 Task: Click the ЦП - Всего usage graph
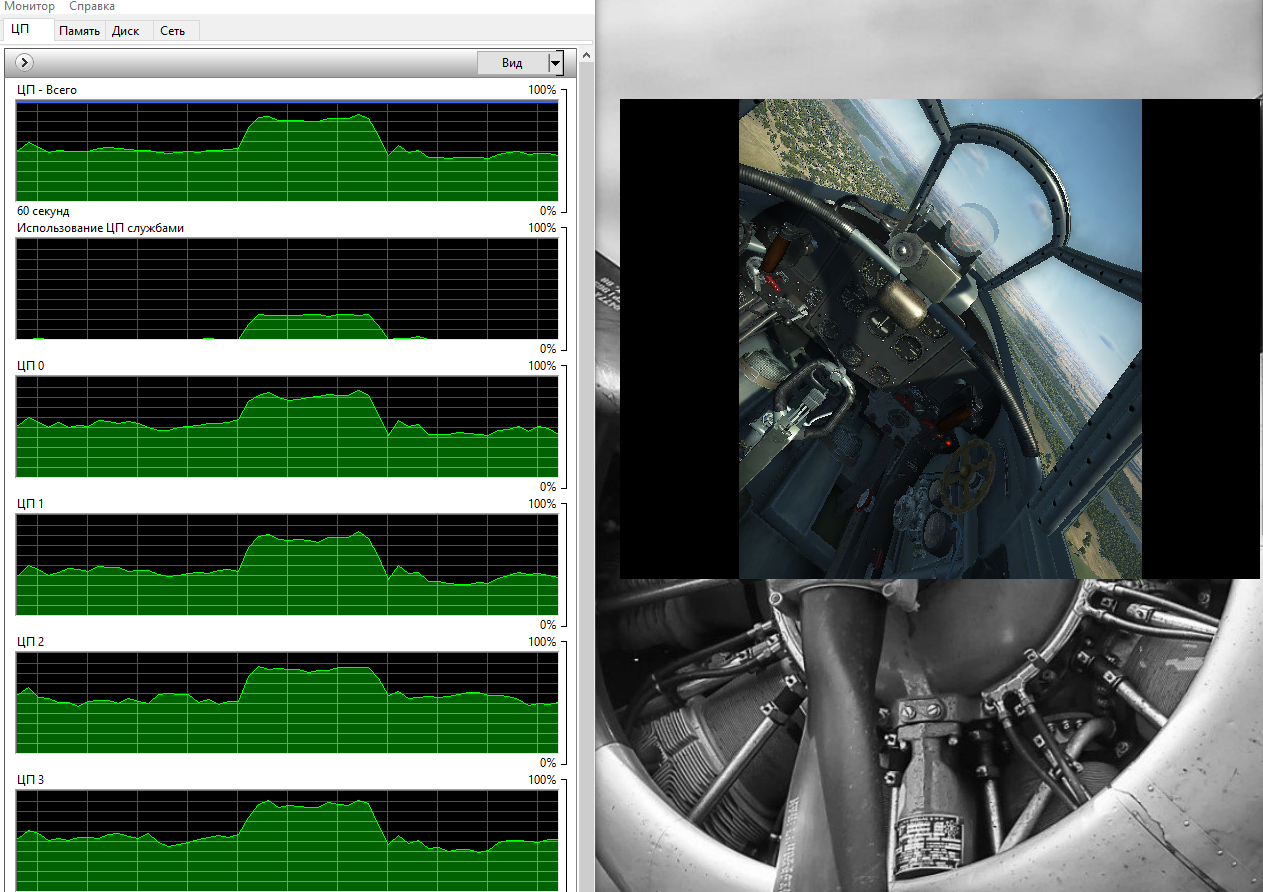pos(287,151)
